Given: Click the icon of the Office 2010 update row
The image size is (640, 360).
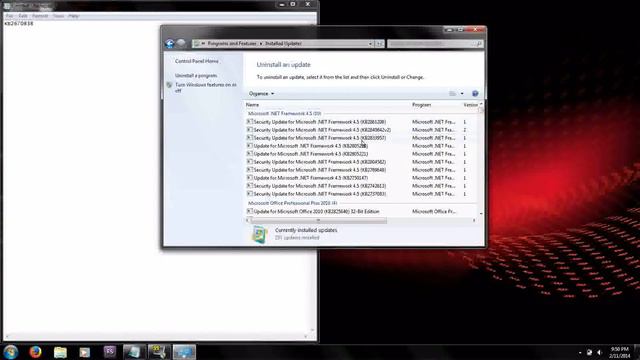Looking at the screenshot, I should tap(249, 211).
